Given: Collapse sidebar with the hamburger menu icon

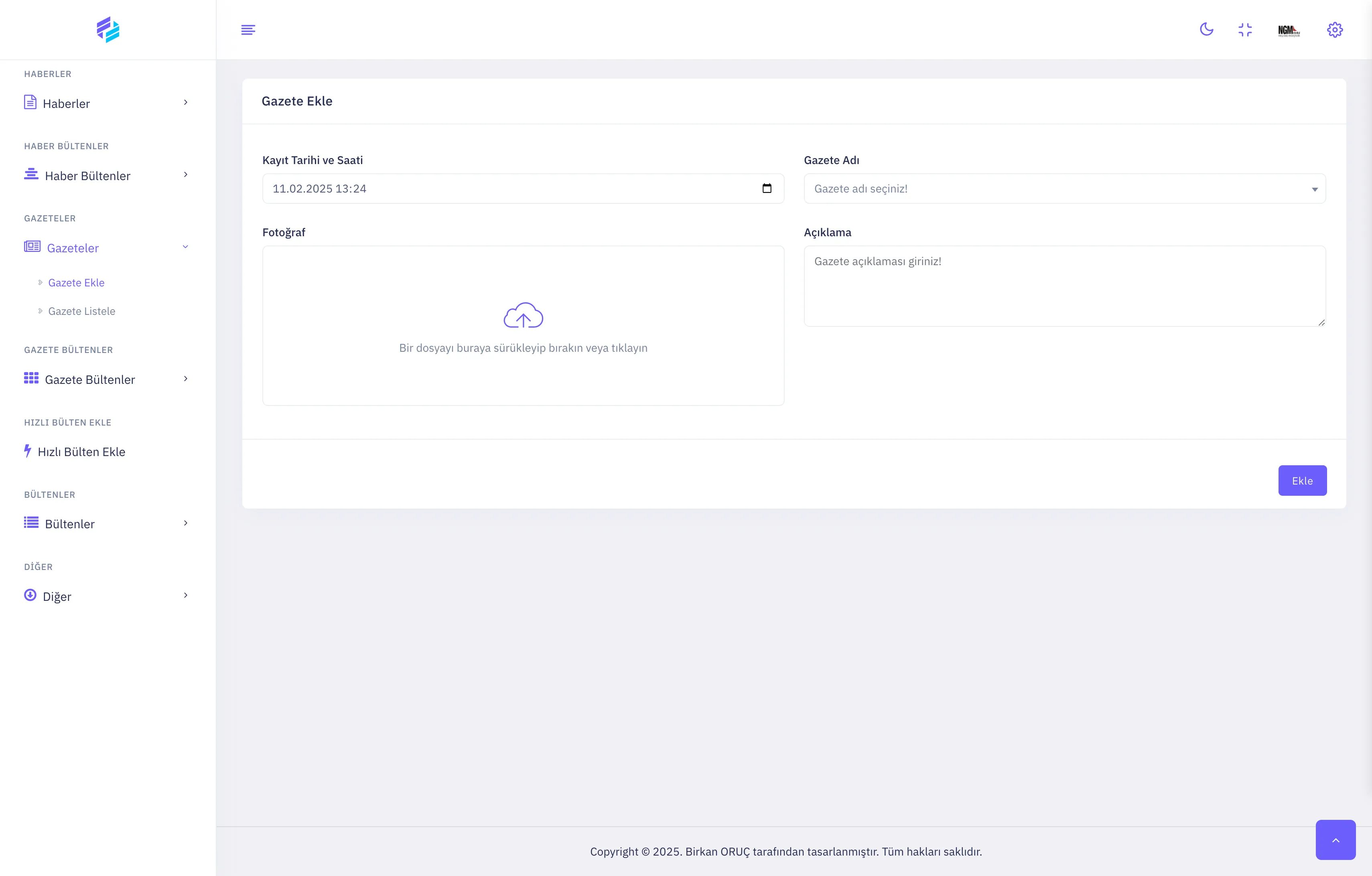Looking at the screenshot, I should 248,30.
